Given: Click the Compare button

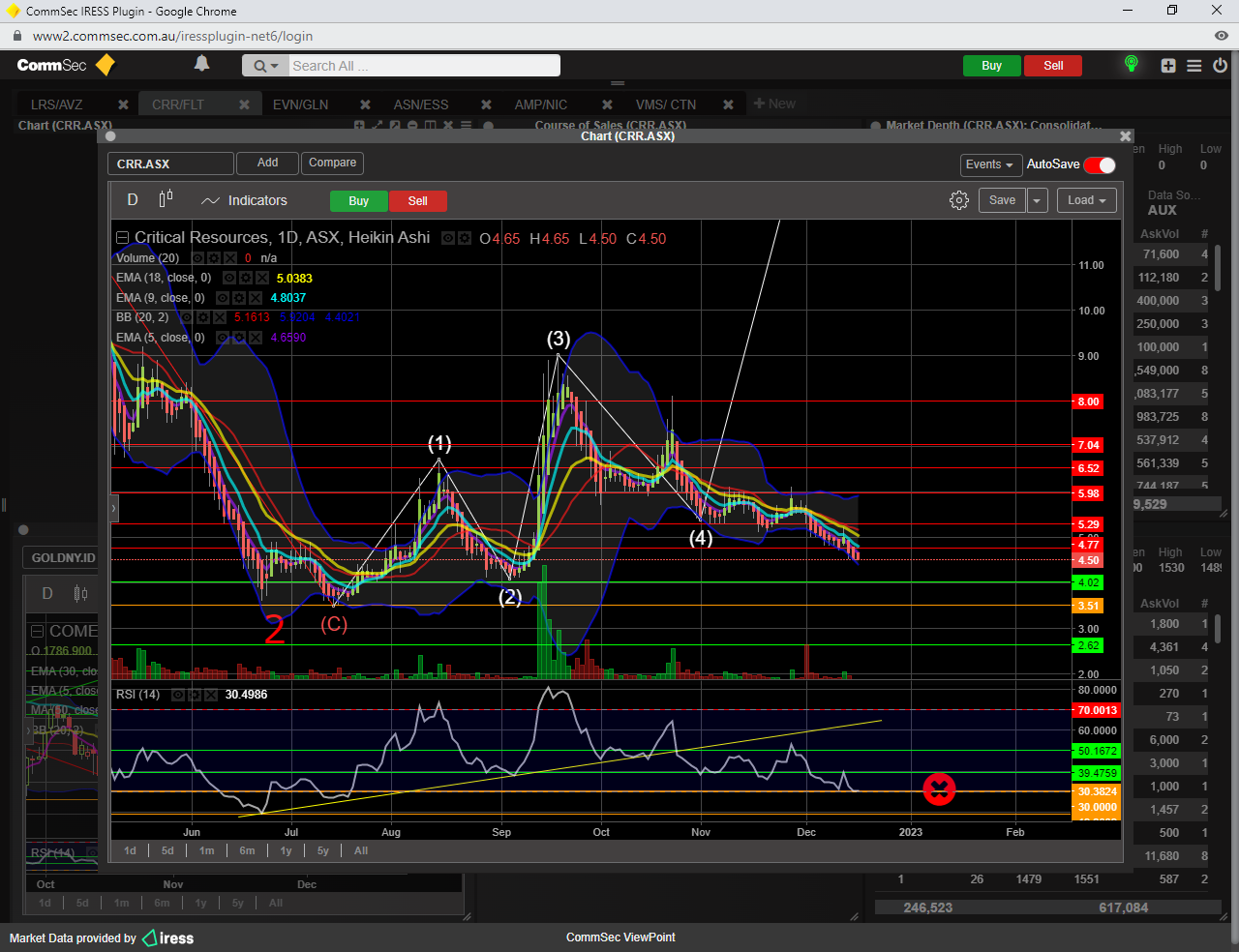Looking at the screenshot, I should [x=332, y=163].
